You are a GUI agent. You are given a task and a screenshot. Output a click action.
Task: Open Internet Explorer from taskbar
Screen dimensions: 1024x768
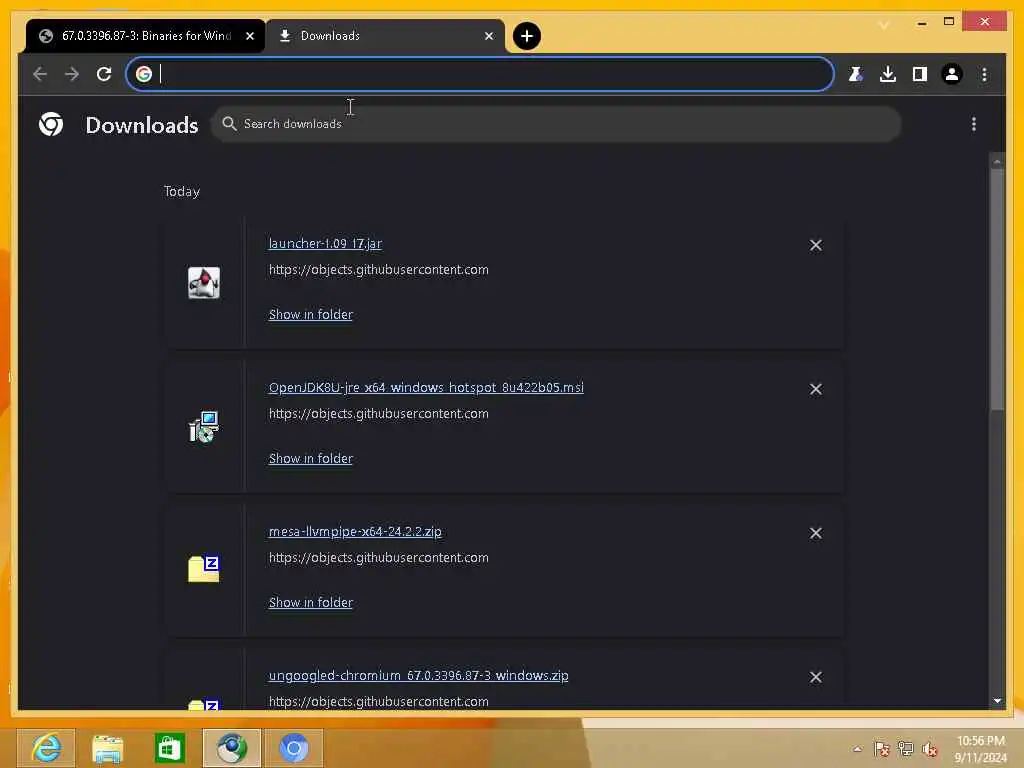point(46,748)
